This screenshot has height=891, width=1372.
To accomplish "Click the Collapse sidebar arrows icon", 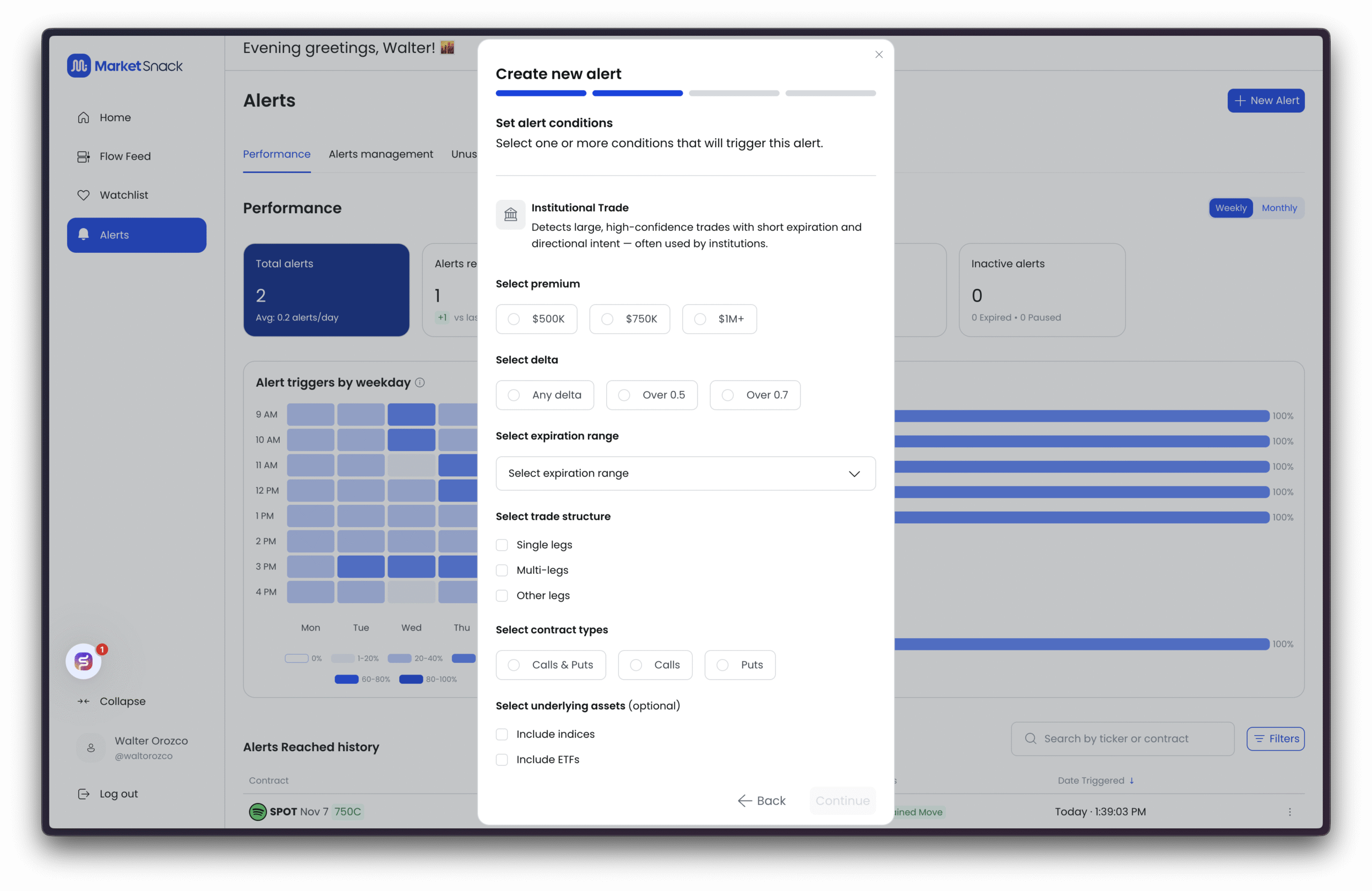I will (84, 701).
